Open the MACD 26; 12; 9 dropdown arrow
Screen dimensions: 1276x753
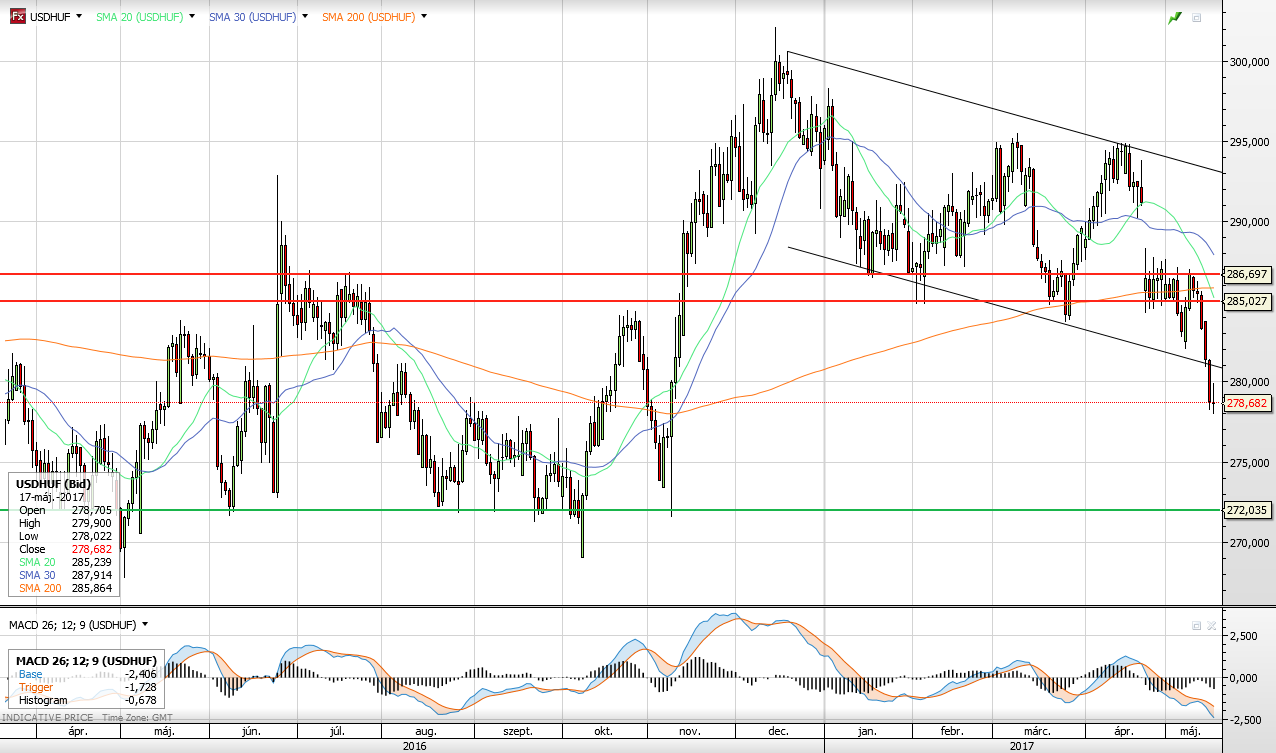tap(145, 624)
